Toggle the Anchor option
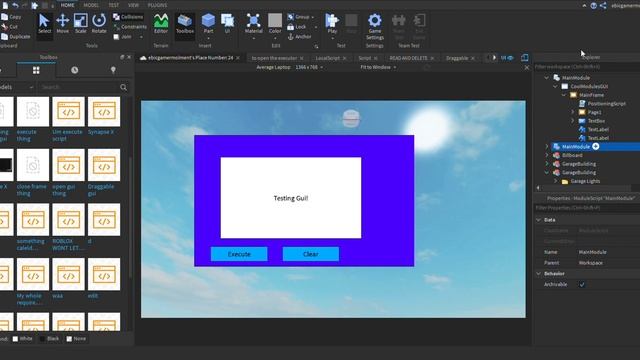This screenshot has width=640, height=360. coord(299,36)
